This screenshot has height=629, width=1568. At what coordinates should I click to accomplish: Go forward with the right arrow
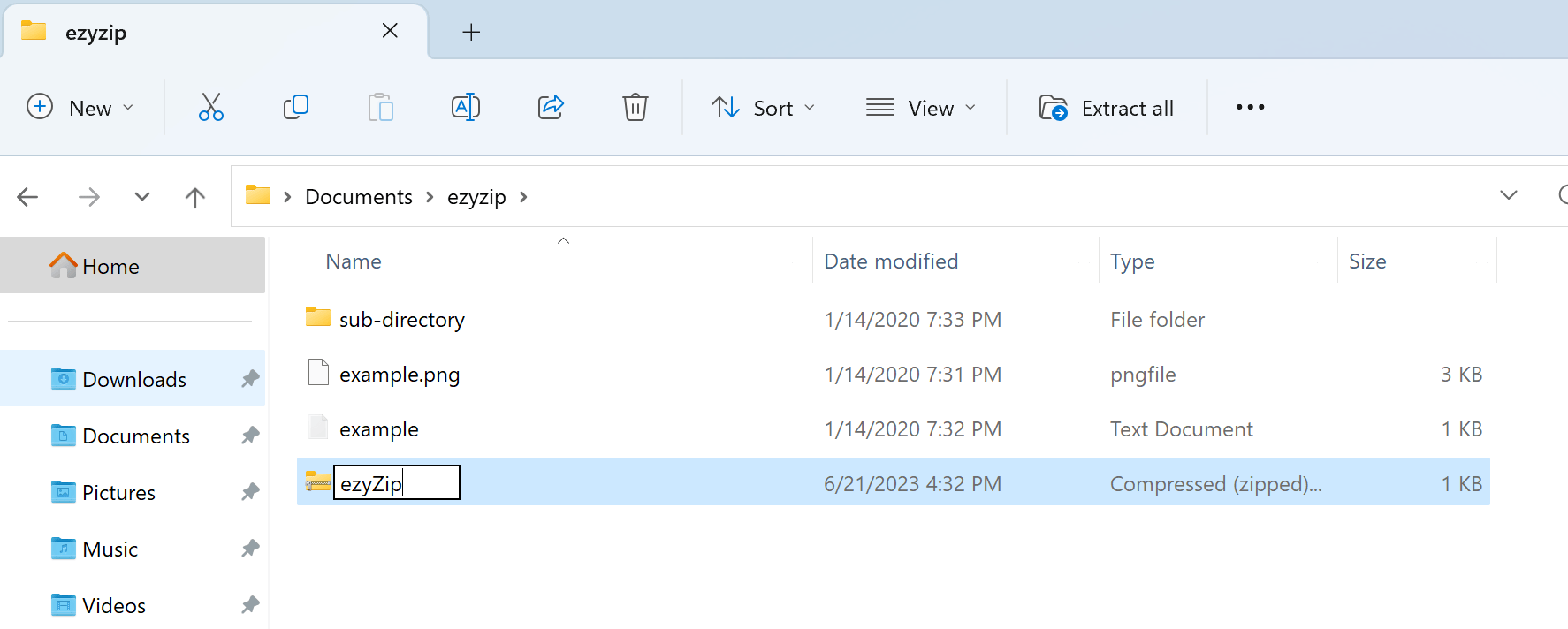coord(88,196)
